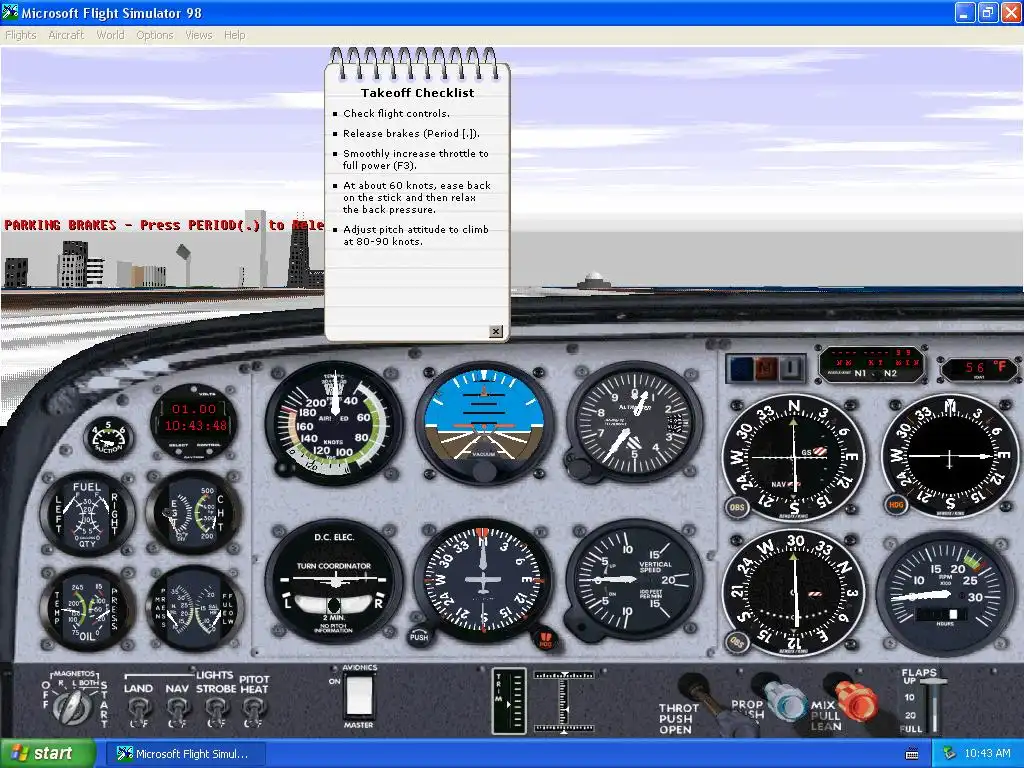Click the manifold pressure fuel flow gauge

(194, 609)
